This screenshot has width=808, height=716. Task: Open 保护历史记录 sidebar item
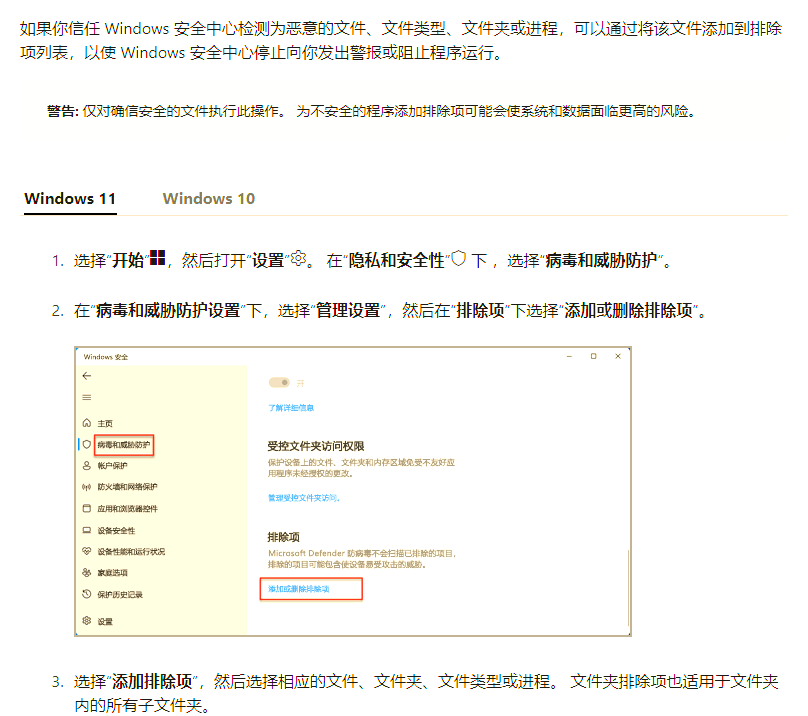click(x=120, y=594)
